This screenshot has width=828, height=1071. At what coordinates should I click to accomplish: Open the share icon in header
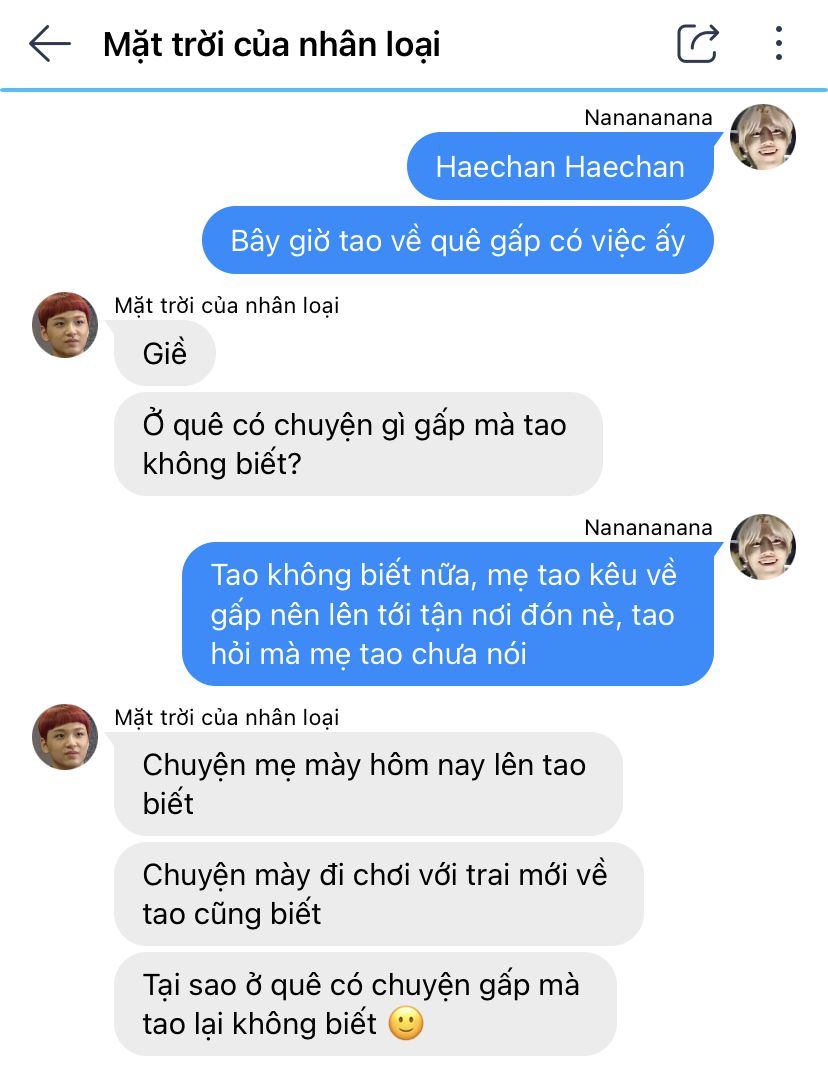(698, 44)
